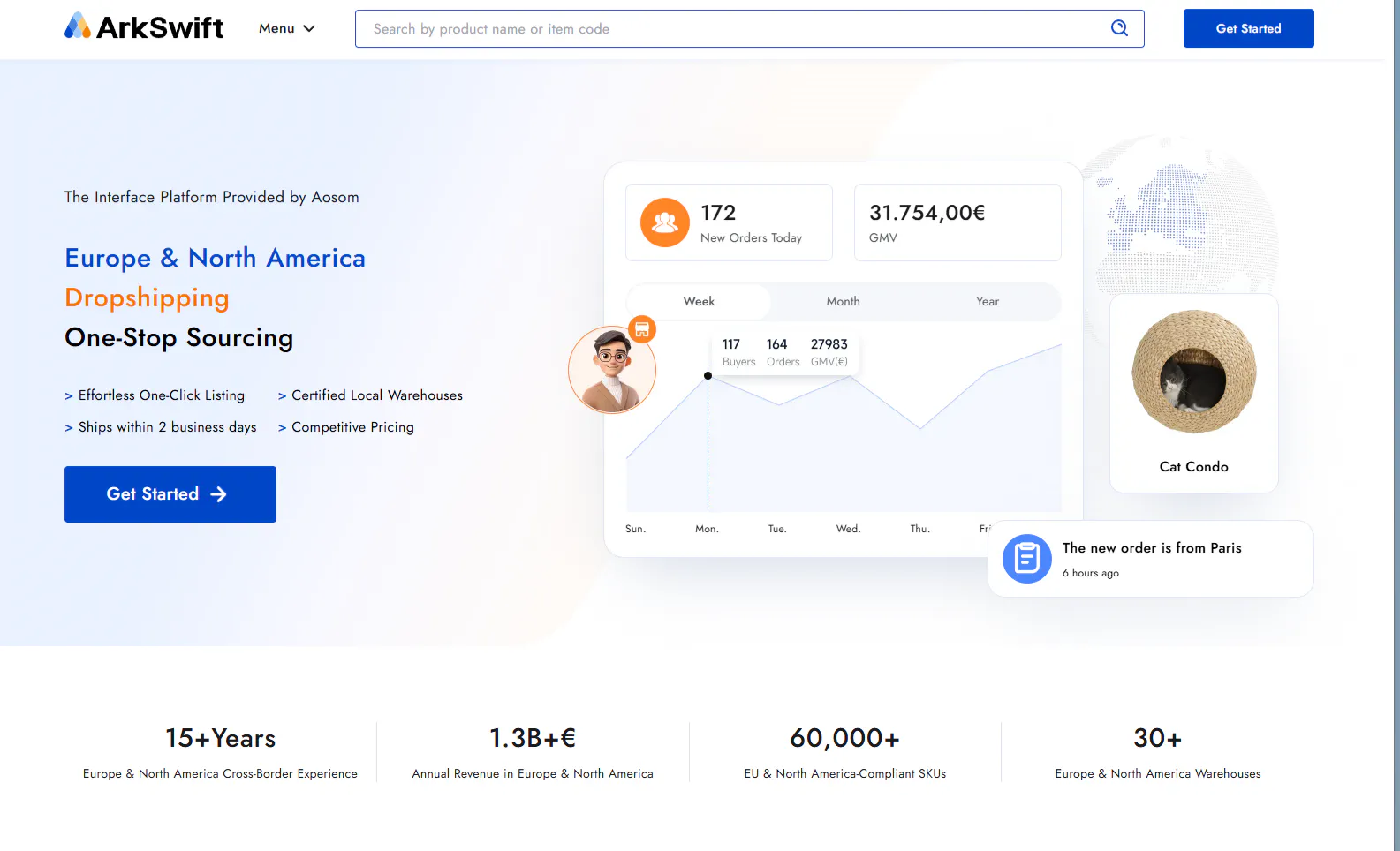Viewport: 1400px width, 851px height.
Task: Select the Week tab
Action: (699, 302)
